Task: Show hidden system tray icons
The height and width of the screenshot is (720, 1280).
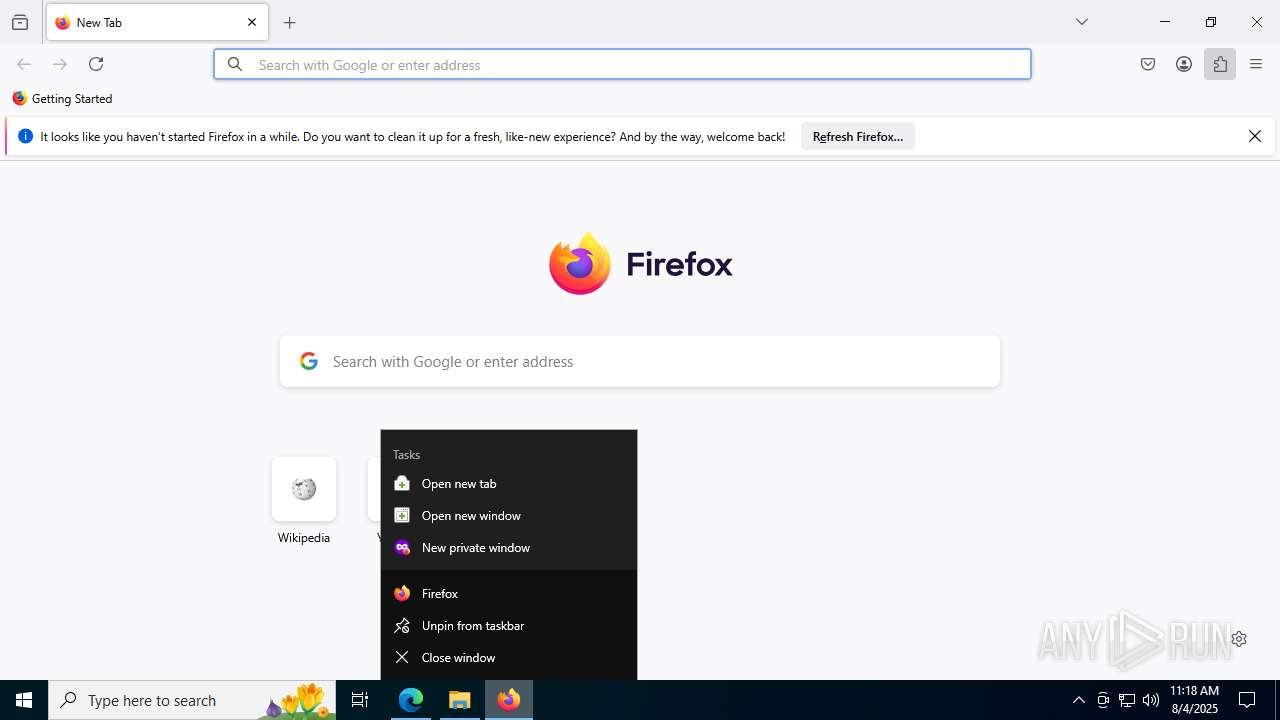Action: click(1078, 700)
